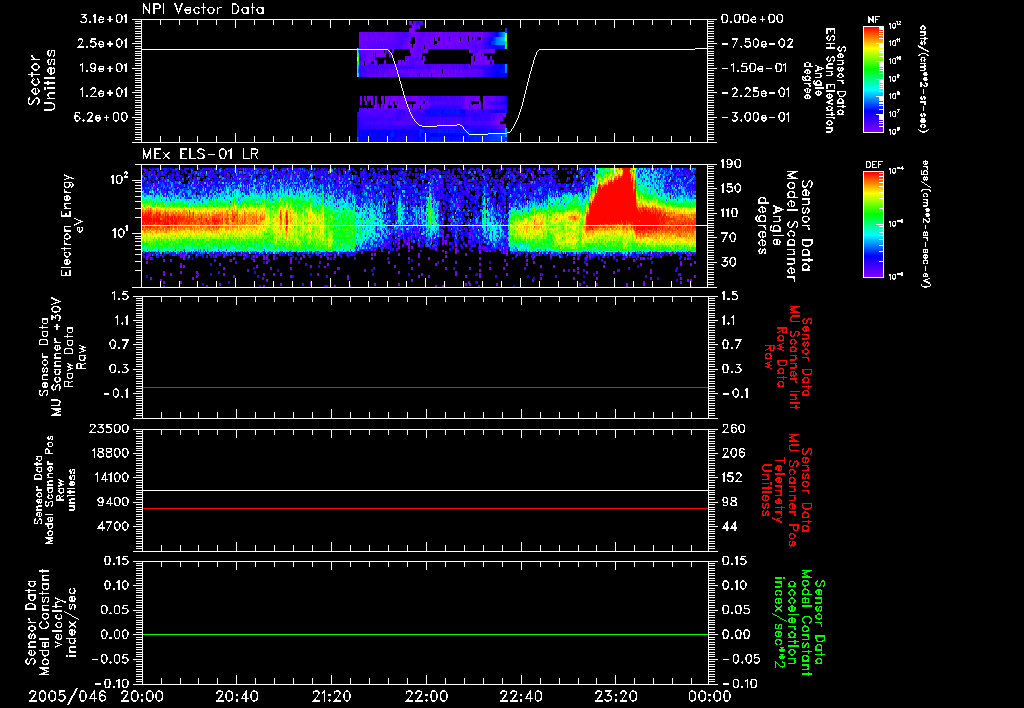Click the '1.9e+01' sector tick value
1024x708 pixels.
pos(104,68)
